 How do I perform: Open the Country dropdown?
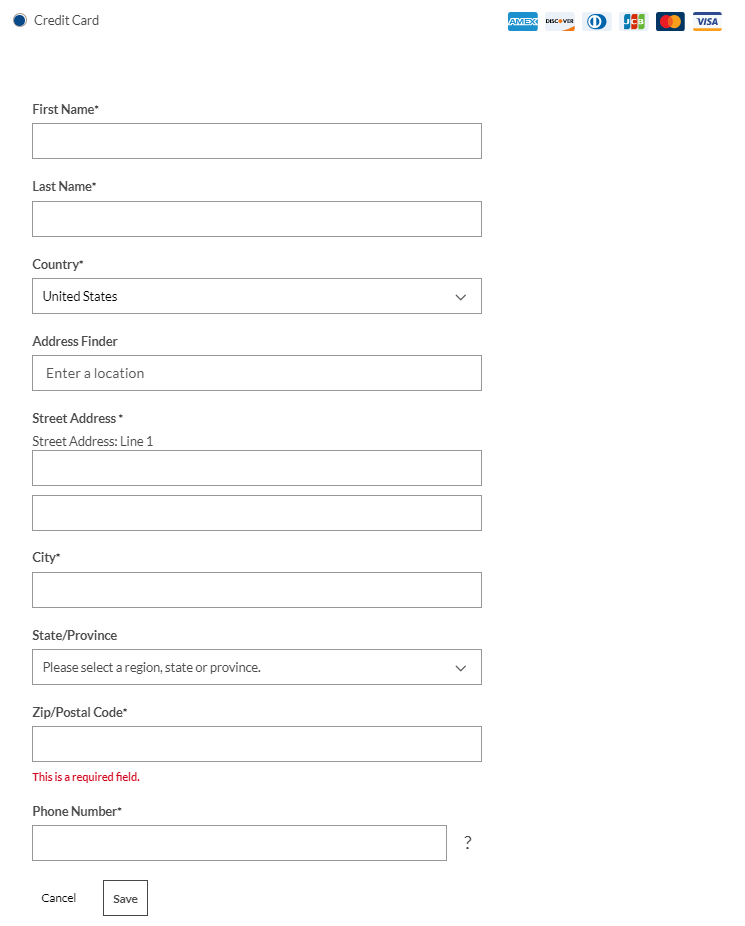257,296
